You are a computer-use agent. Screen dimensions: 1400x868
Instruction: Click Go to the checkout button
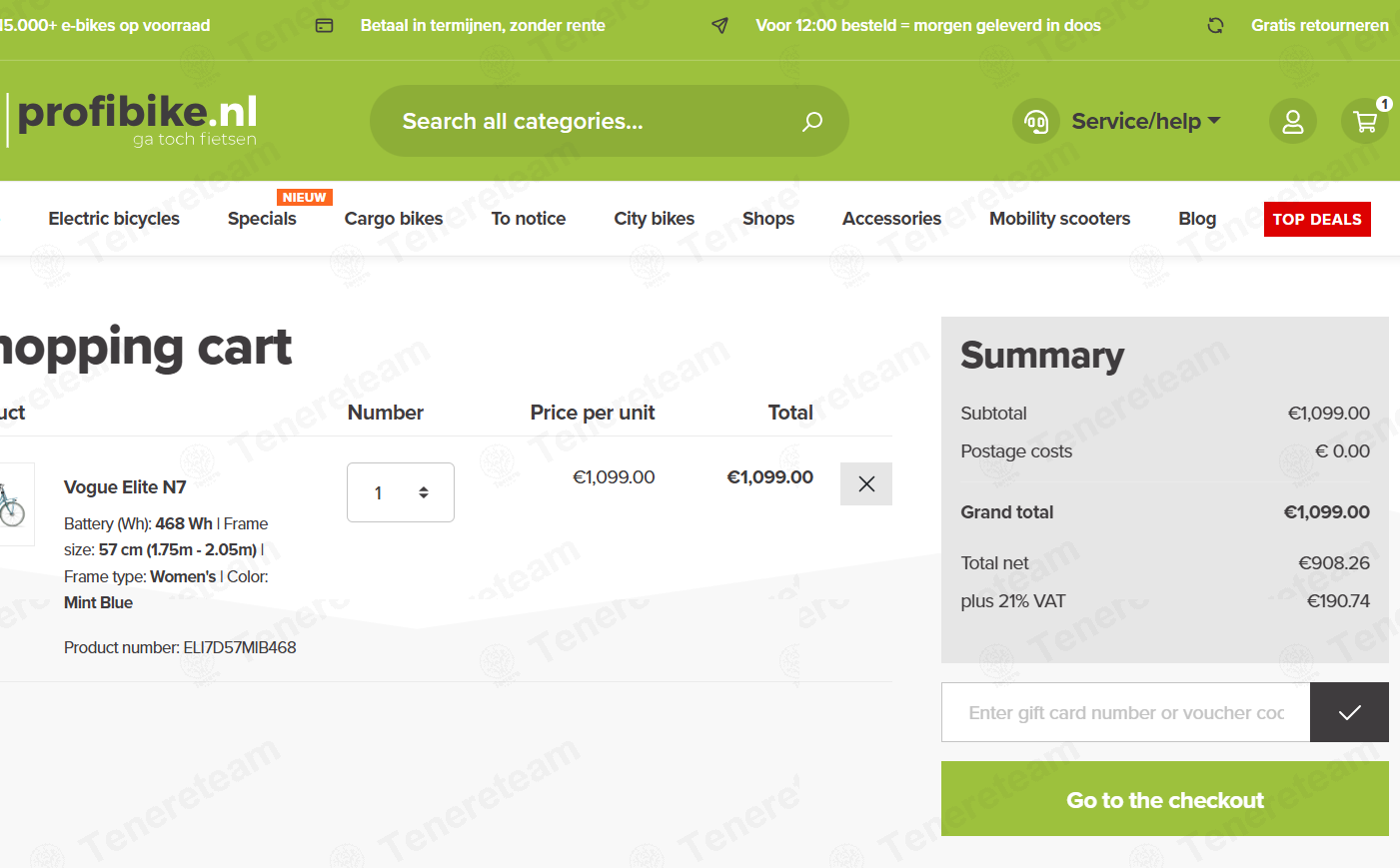pos(1165,799)
